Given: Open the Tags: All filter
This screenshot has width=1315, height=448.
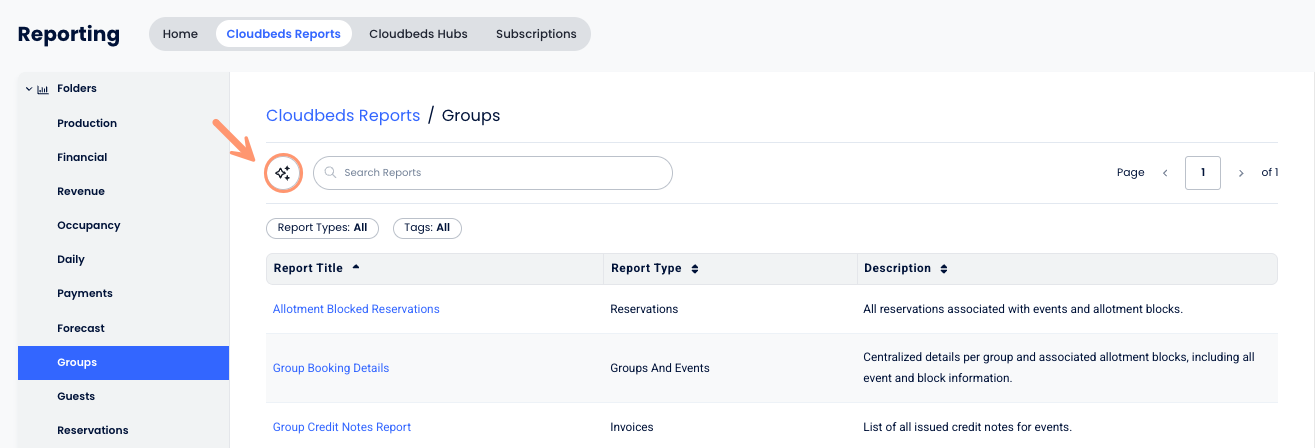Looking at the screenshot, I should point(427,228).
